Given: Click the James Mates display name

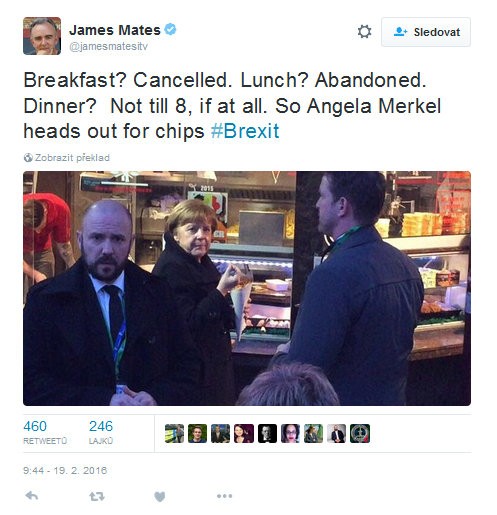Looking at the screenshot, I should click(115, 30).
